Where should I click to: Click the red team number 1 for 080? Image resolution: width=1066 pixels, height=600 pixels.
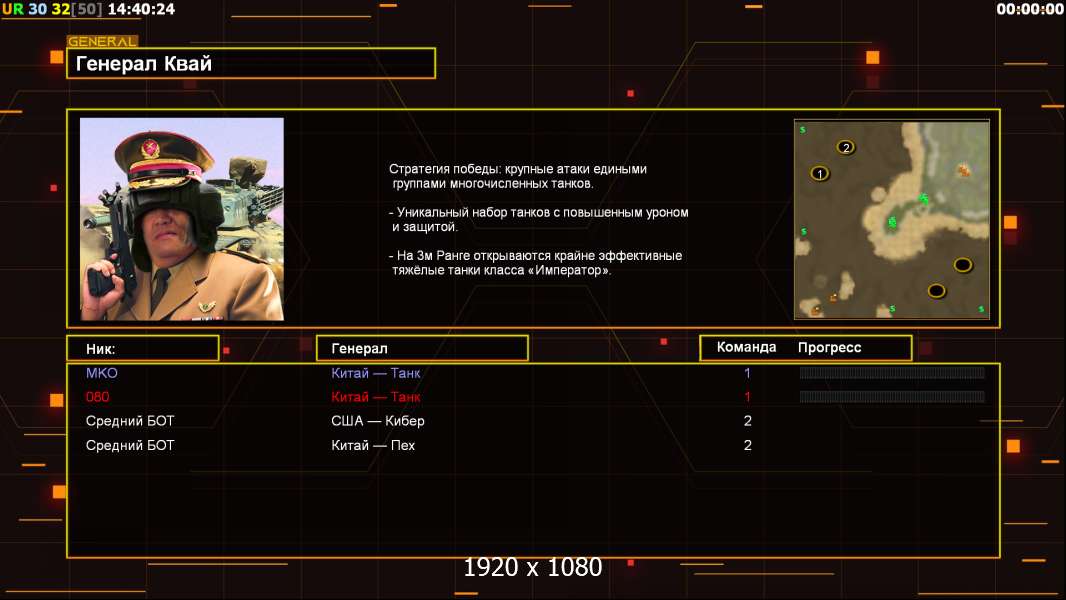[x=747, y=397]
